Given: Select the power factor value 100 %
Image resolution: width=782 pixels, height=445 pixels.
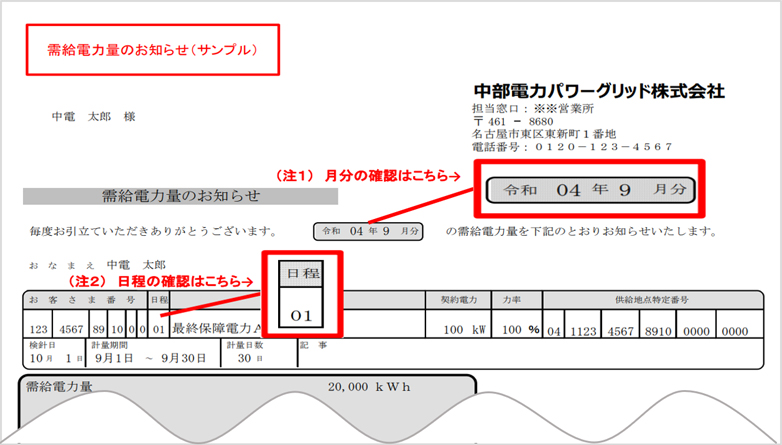Looking at the screenshot, I should pos(521,330).
